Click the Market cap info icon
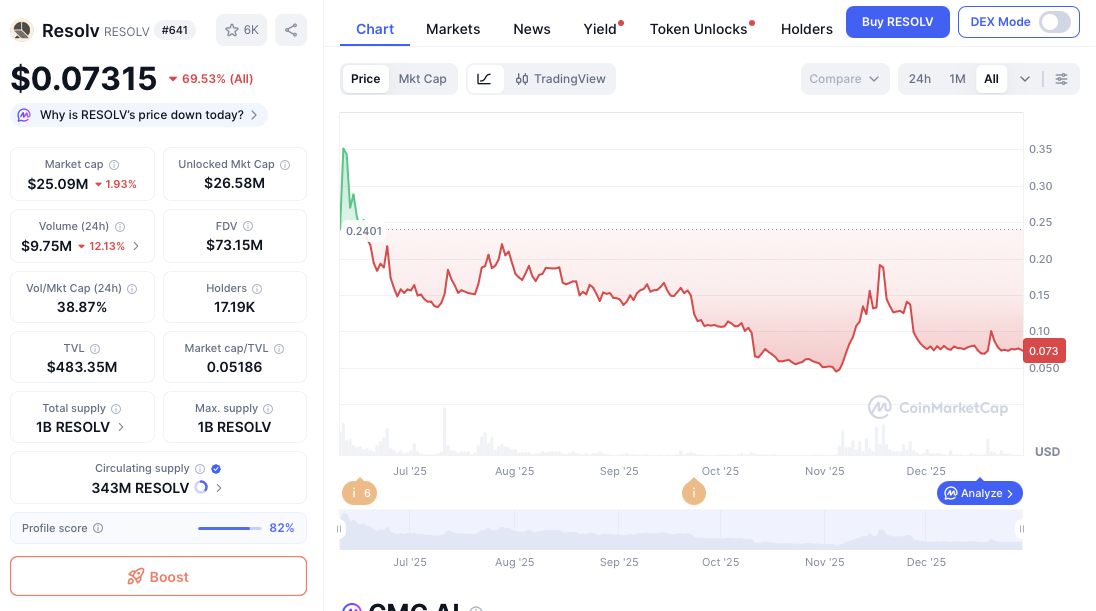 coord(114,165)
